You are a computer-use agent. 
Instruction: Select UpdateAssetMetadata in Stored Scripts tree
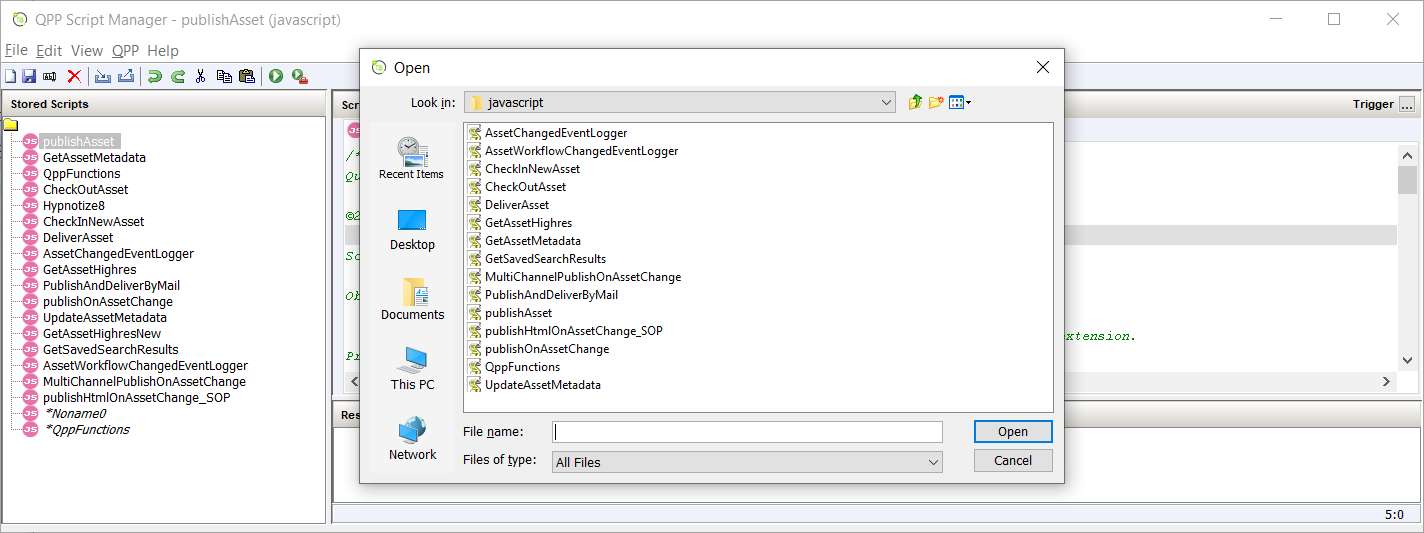click(x=105, y=318)
